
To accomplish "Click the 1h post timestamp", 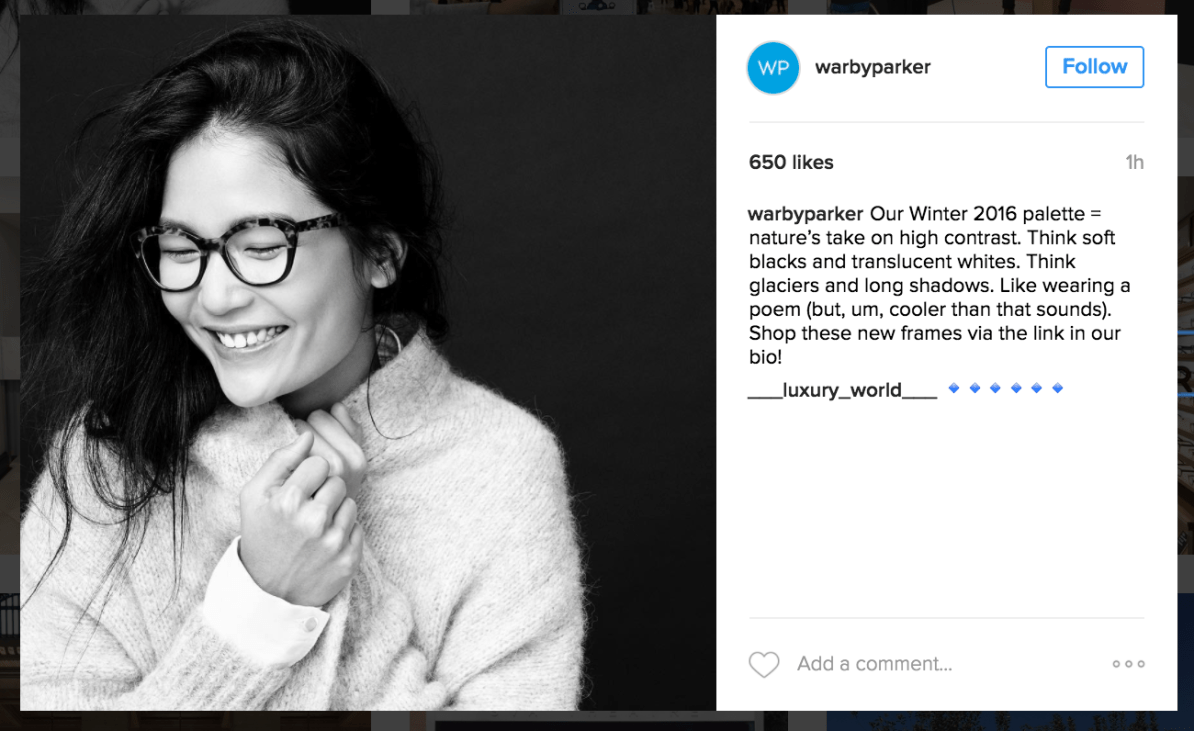I will tap(1135, 162).
